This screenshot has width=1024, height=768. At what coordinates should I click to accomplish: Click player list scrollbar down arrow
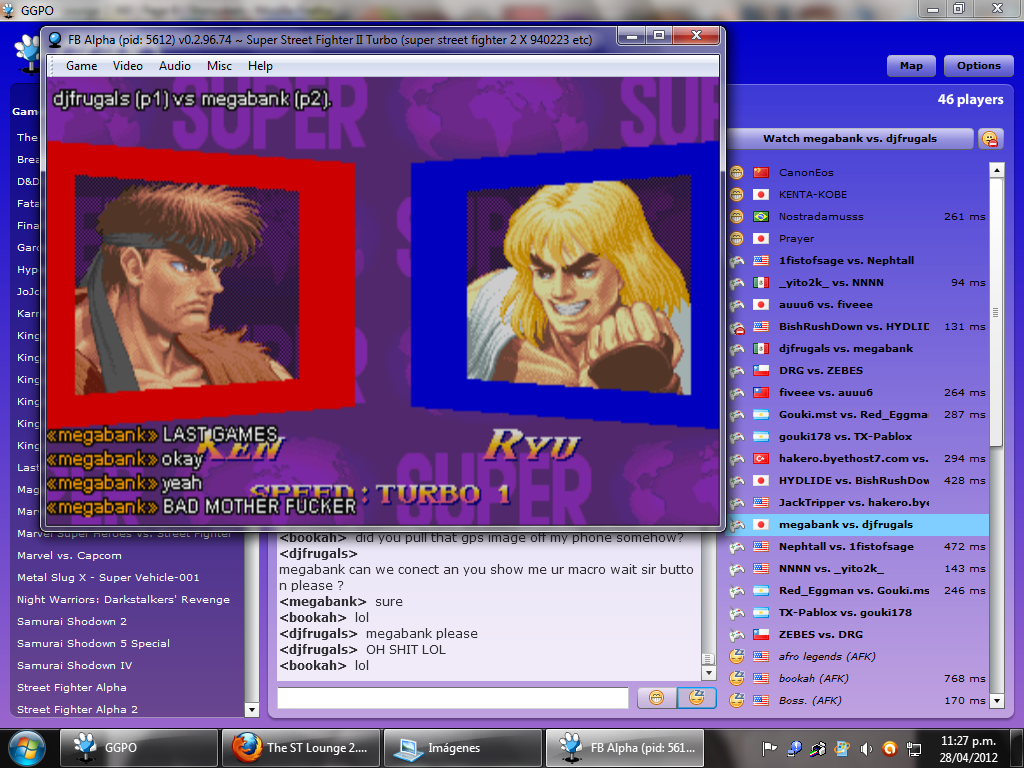point(997,701)
